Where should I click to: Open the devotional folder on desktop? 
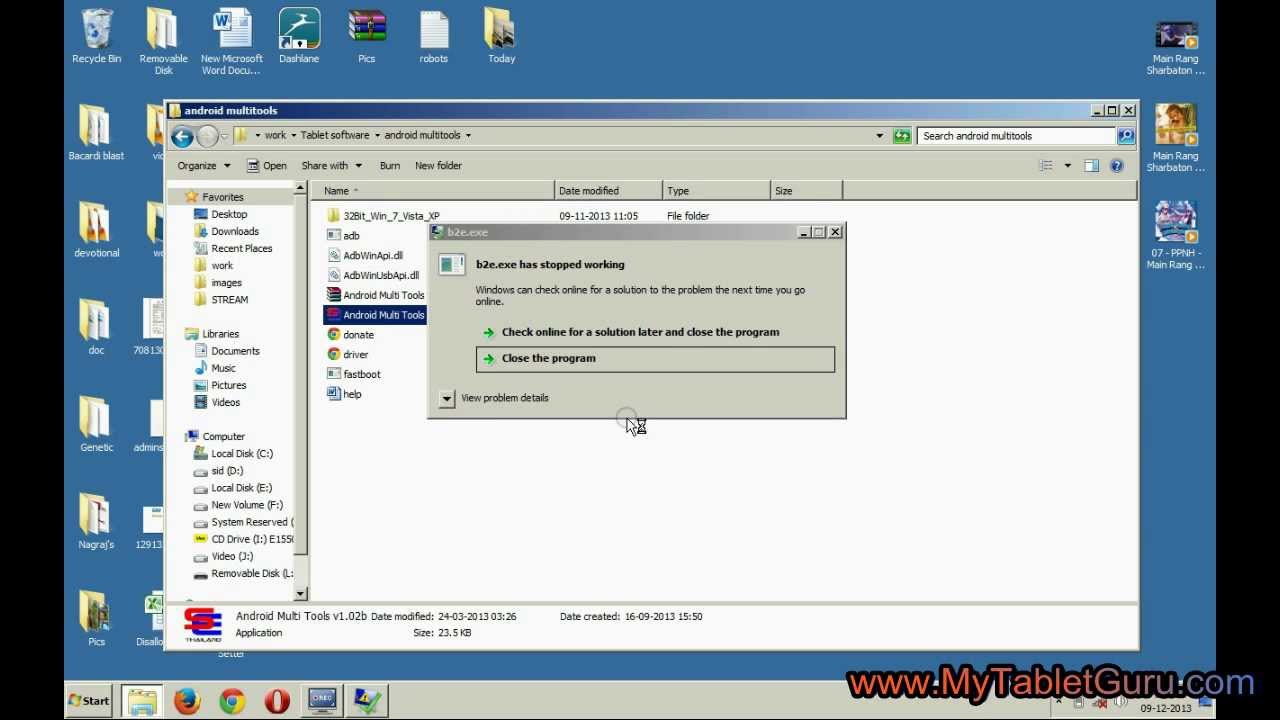pyautogui.click(x=96, y=230)
